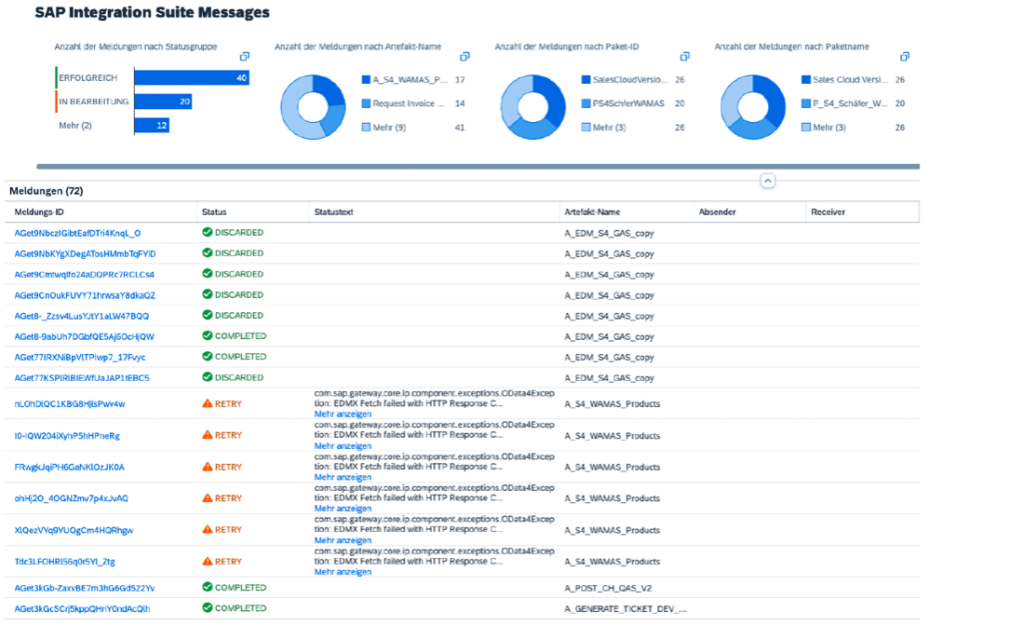The image size is (1024, 626).
Task: Select the Request Invoice legend swatch
Action: pyautogui.click(x=366, y=103)
